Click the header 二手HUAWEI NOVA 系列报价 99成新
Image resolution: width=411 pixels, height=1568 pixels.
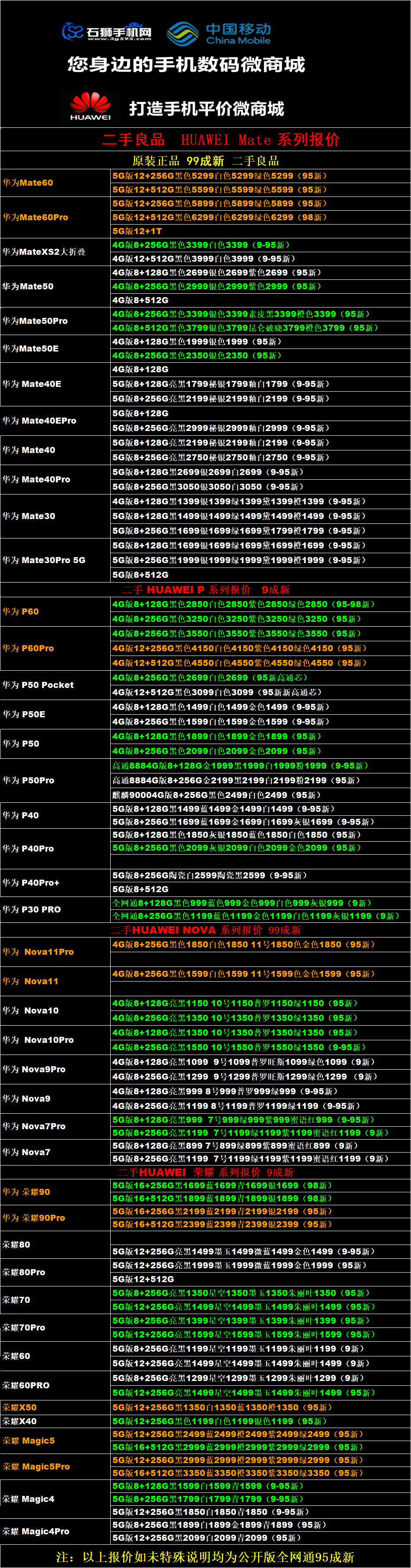pyautogui.click(x=205, y=930)
